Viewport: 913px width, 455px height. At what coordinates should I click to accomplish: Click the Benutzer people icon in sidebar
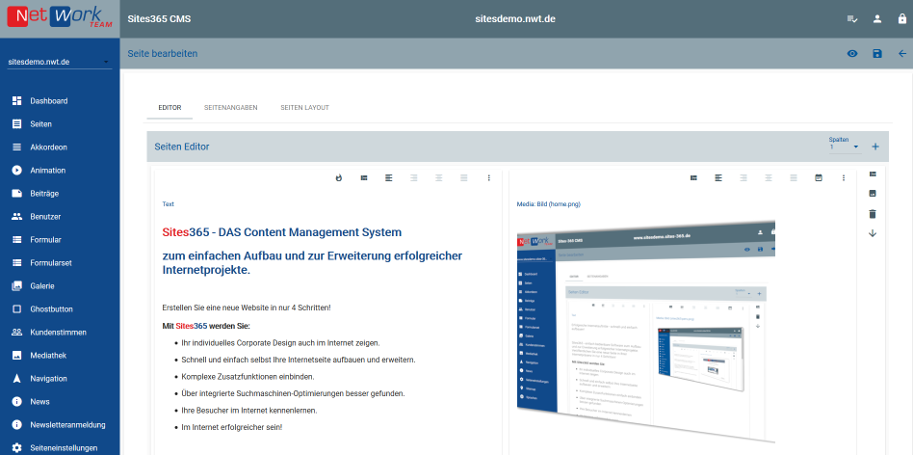point(17,217)
